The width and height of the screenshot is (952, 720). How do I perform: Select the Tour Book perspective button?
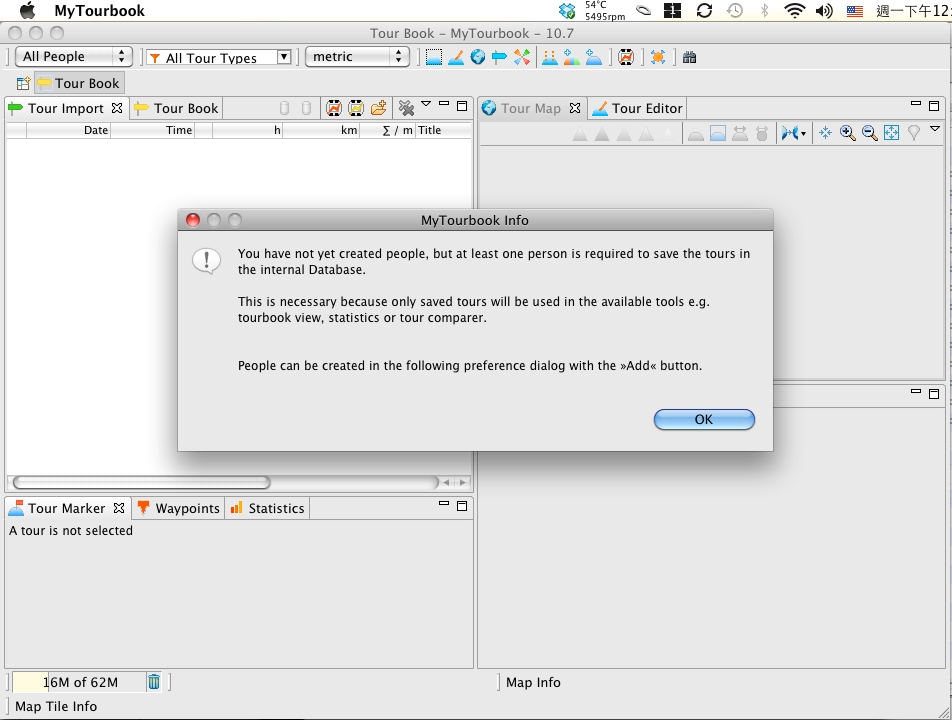pos(79,83)
